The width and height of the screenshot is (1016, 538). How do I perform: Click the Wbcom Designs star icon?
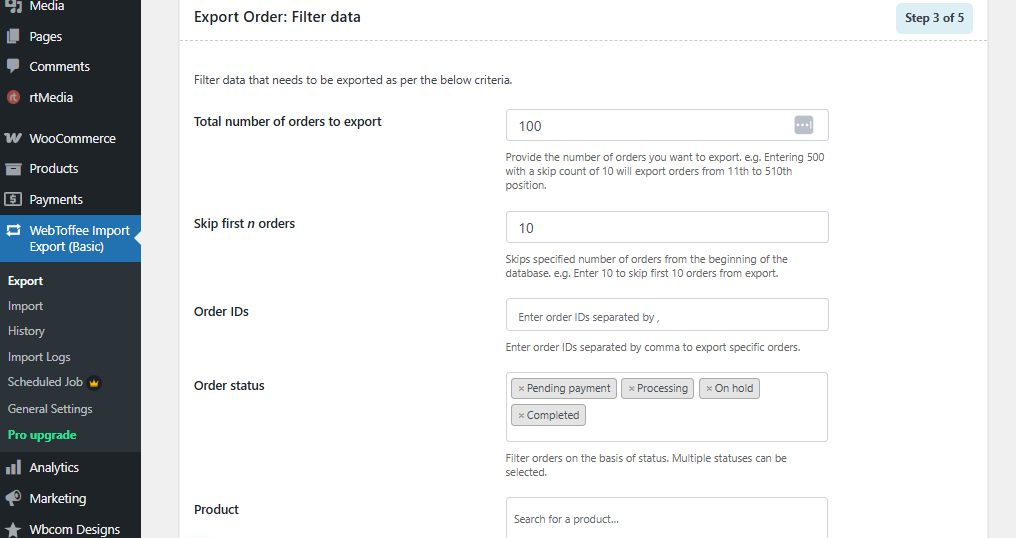point(14,529)
